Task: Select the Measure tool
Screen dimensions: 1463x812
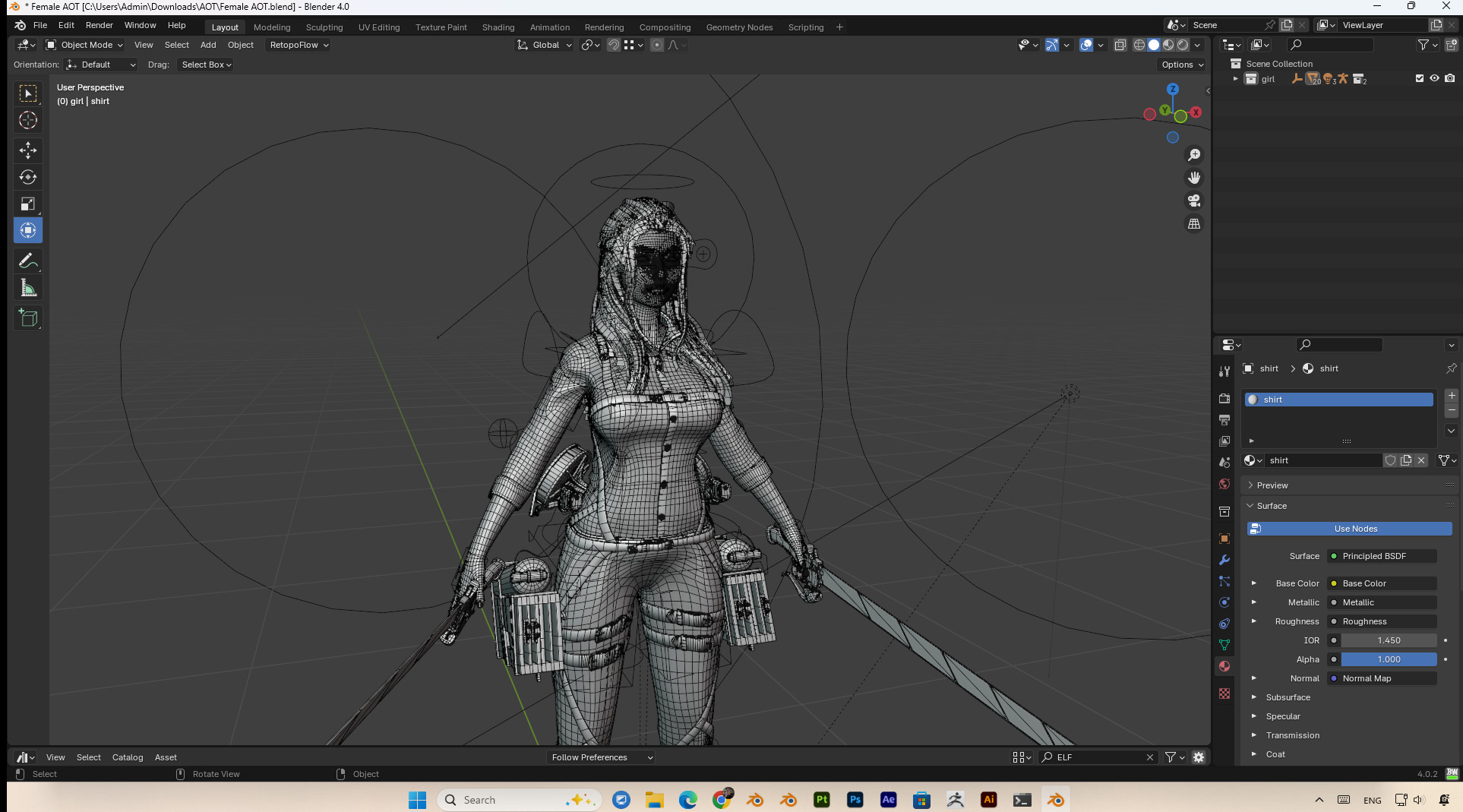Action: click(x=28, y=288)
